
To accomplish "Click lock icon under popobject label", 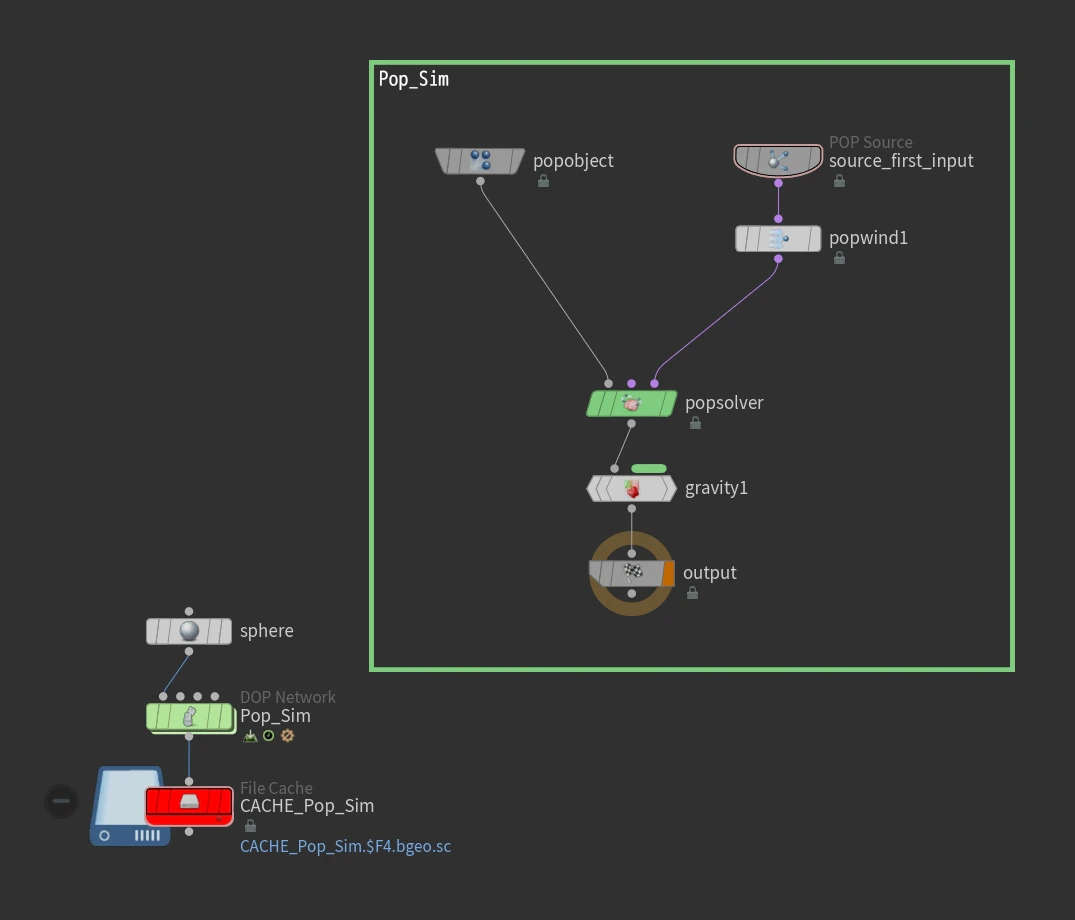I will coord(543,181).
